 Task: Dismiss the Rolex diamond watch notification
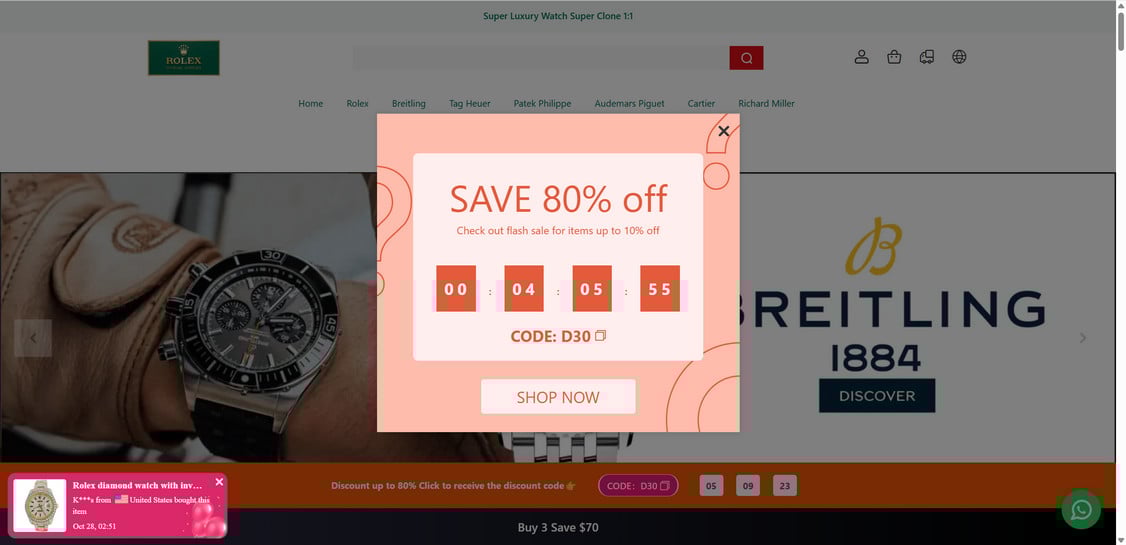219,482
